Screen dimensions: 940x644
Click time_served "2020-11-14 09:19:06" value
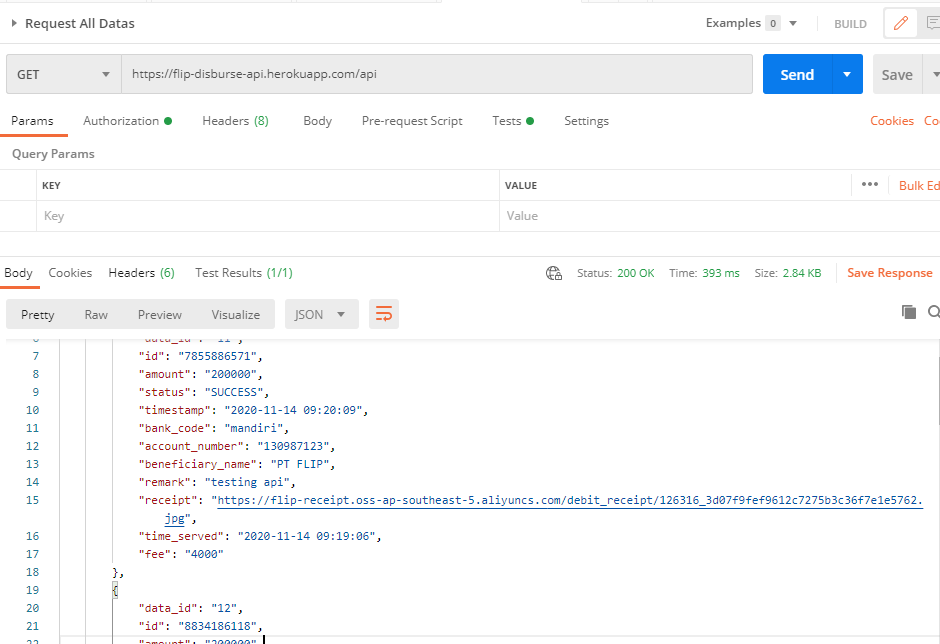point(307,536)
